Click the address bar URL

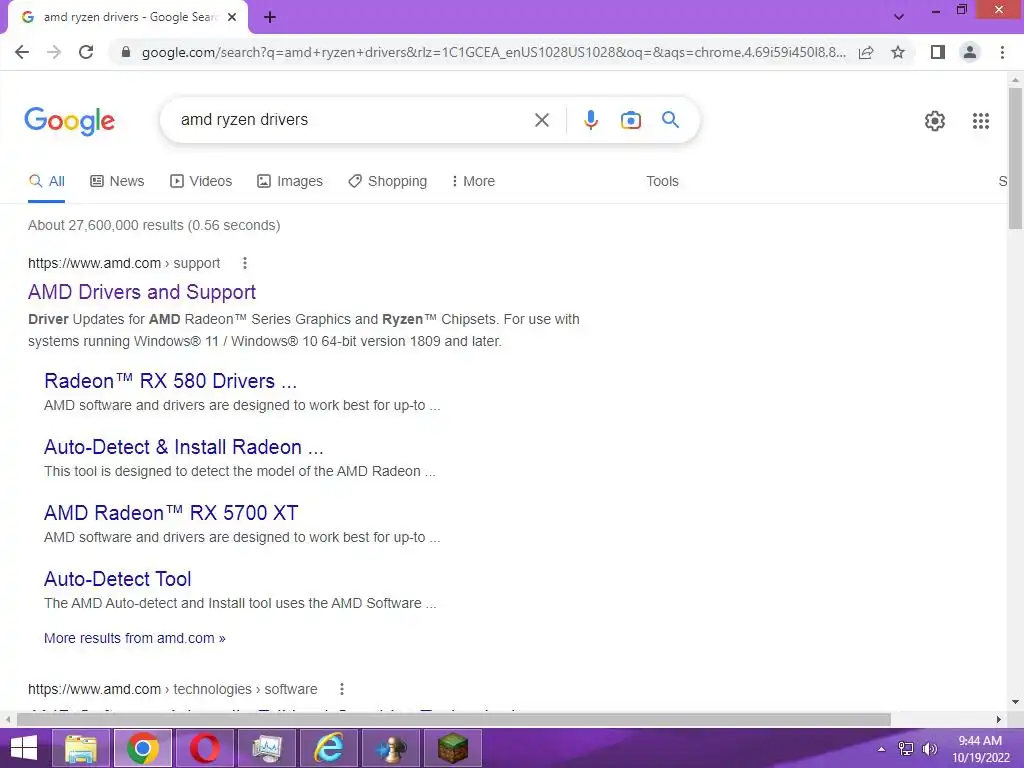click(494, 52)
